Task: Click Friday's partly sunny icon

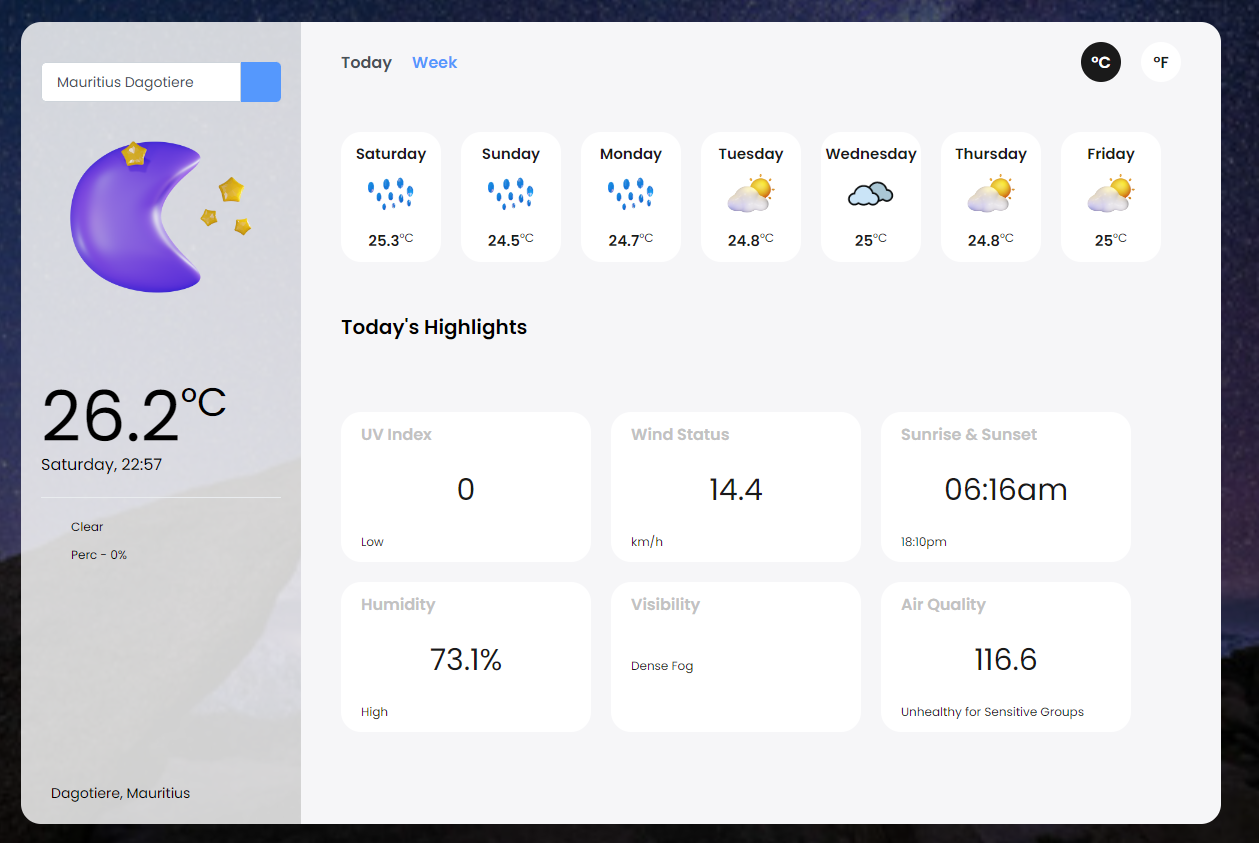Action: pos(1110,194)
